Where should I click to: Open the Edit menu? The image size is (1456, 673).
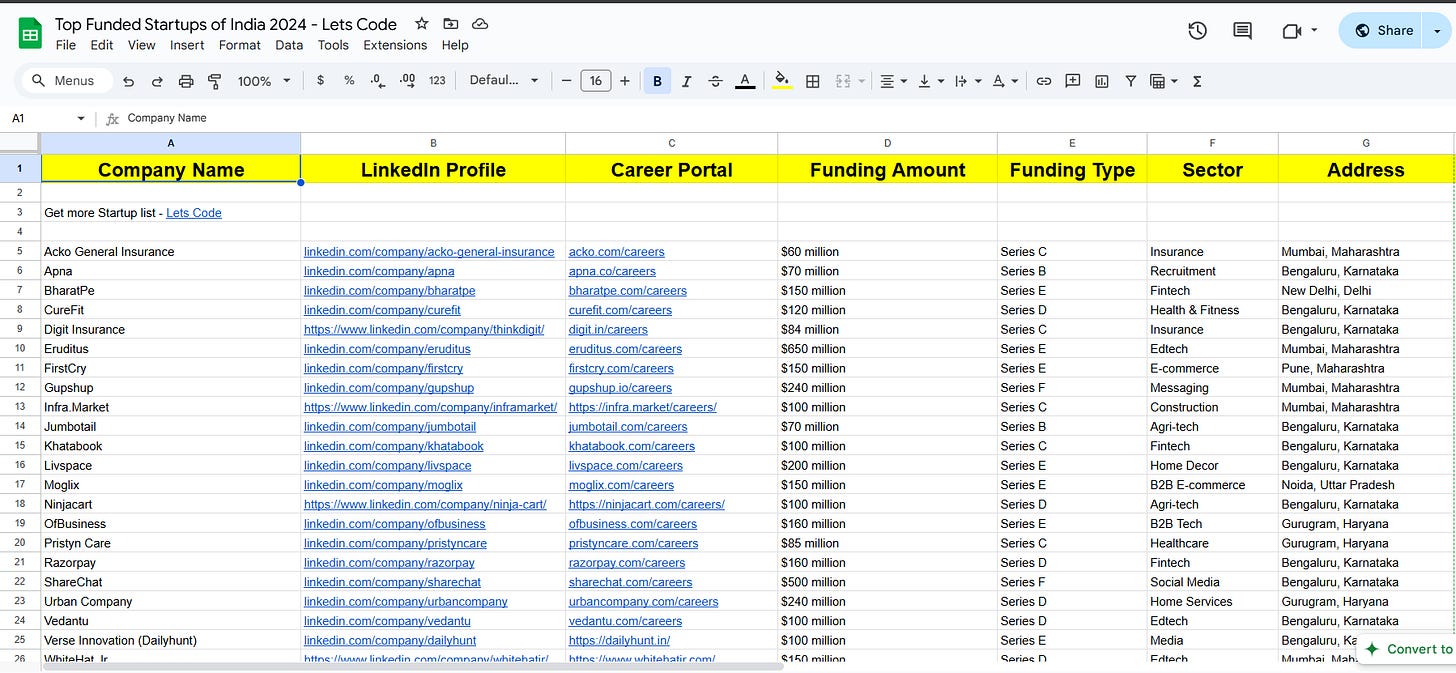[x=102, y=45]
